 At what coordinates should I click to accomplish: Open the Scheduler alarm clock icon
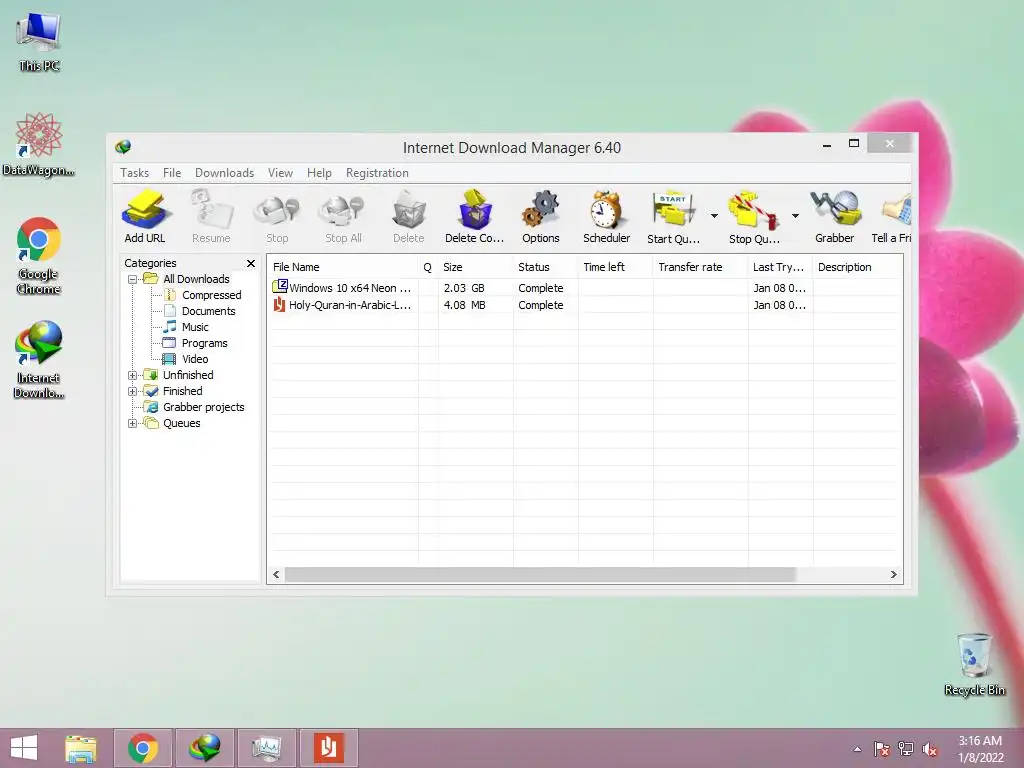(607, 217)
